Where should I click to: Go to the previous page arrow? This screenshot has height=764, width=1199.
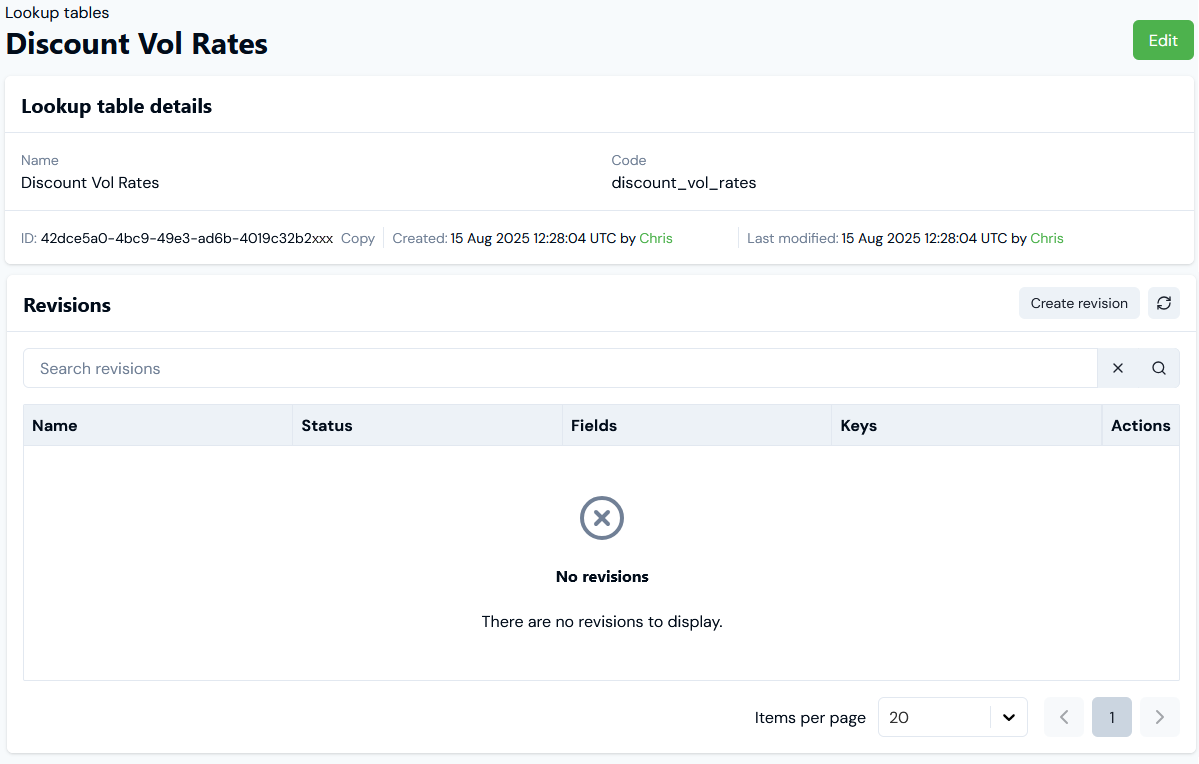(1064, 717)
